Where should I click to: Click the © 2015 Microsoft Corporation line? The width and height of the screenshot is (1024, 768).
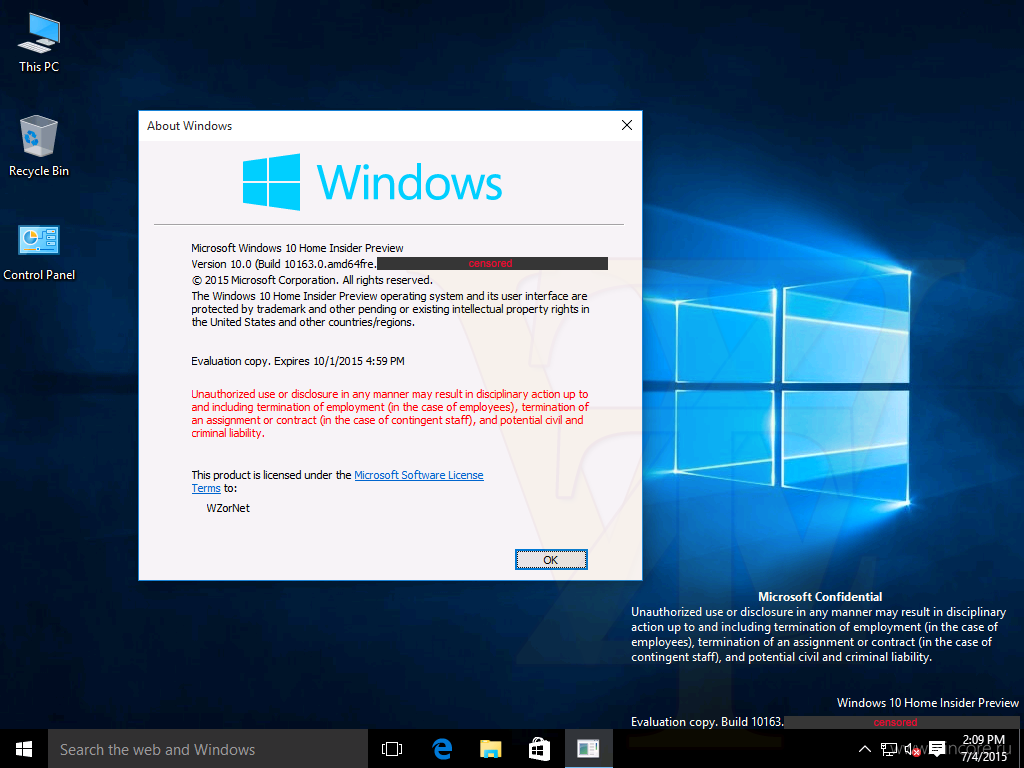tap(312, 280)
